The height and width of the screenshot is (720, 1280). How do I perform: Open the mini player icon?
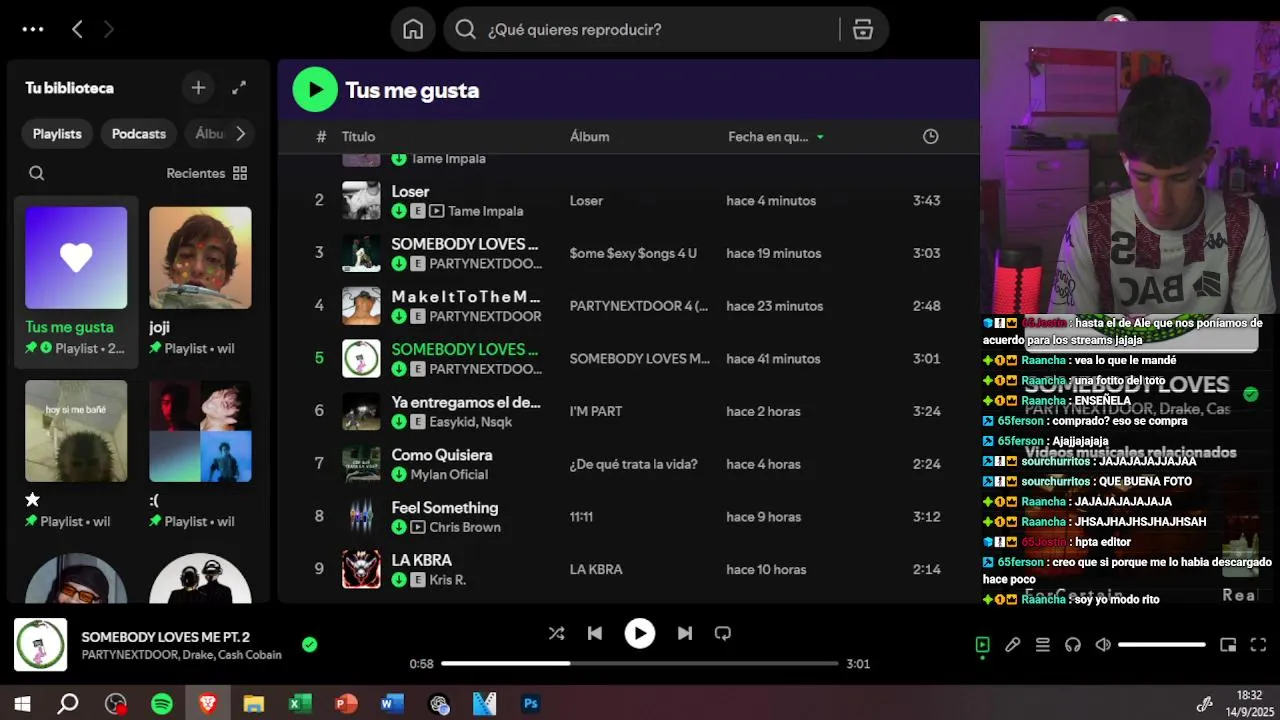click(x=1228, y=645)
